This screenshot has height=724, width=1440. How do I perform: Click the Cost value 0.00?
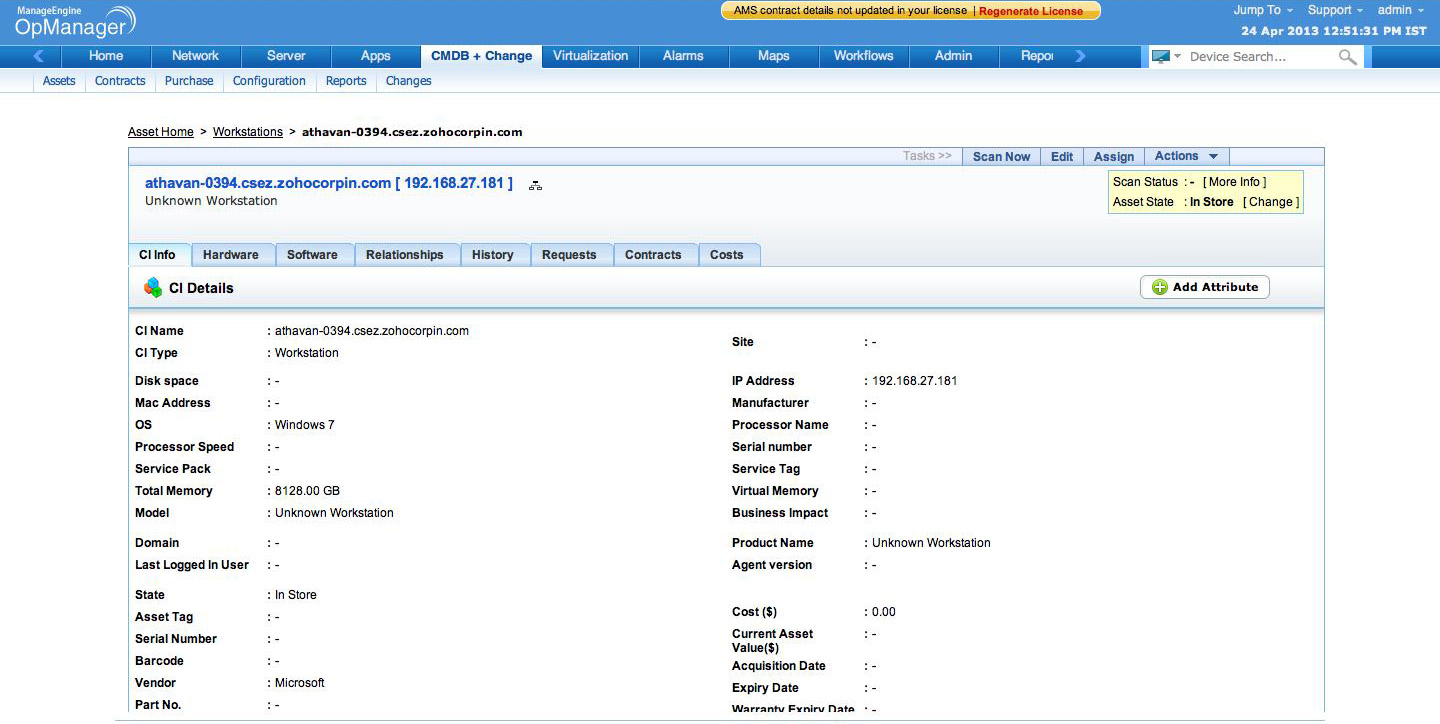(884, 612)
